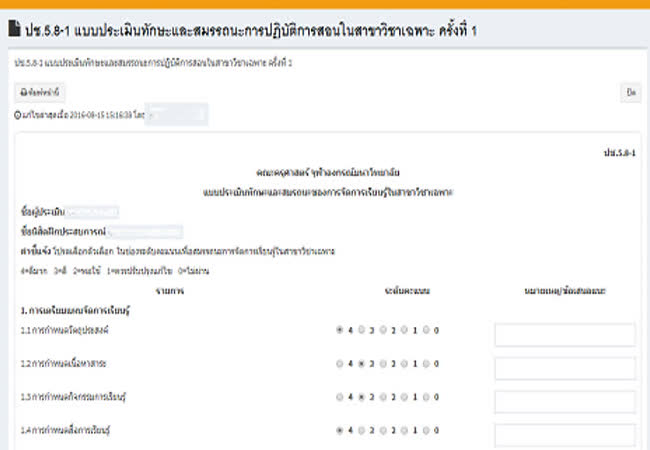Image resolution: width=650 pixels, height=450 pixels.
Task: Click the clock icon near the last-modified timestamp
Action: 17,114
